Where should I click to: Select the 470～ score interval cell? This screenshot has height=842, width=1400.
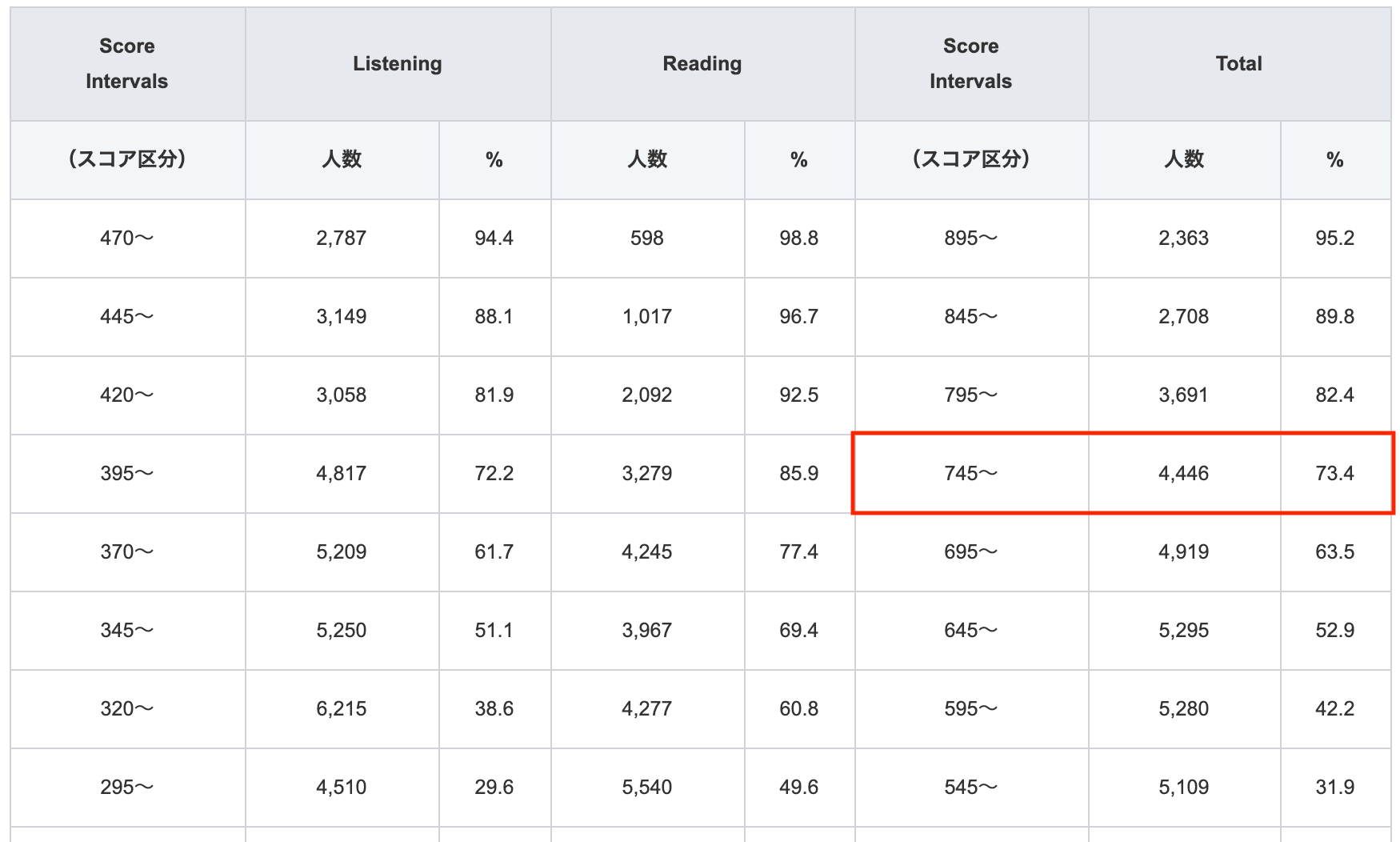tap(127, 239)
